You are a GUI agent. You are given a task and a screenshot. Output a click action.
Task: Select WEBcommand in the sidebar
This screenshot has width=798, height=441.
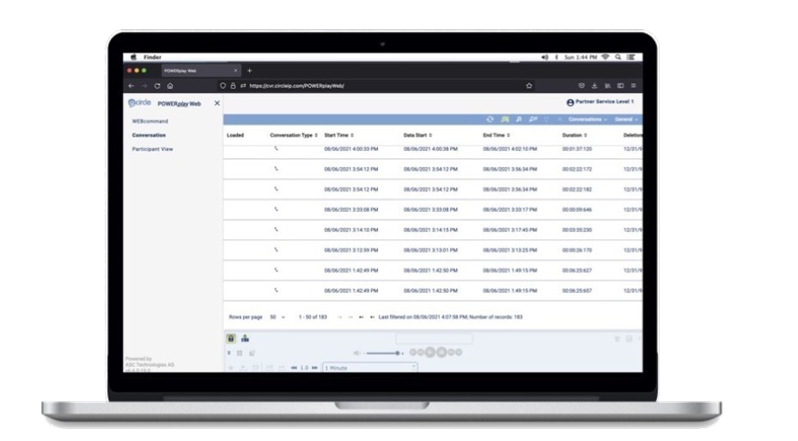pyautogui.click(x=149, y=120)
